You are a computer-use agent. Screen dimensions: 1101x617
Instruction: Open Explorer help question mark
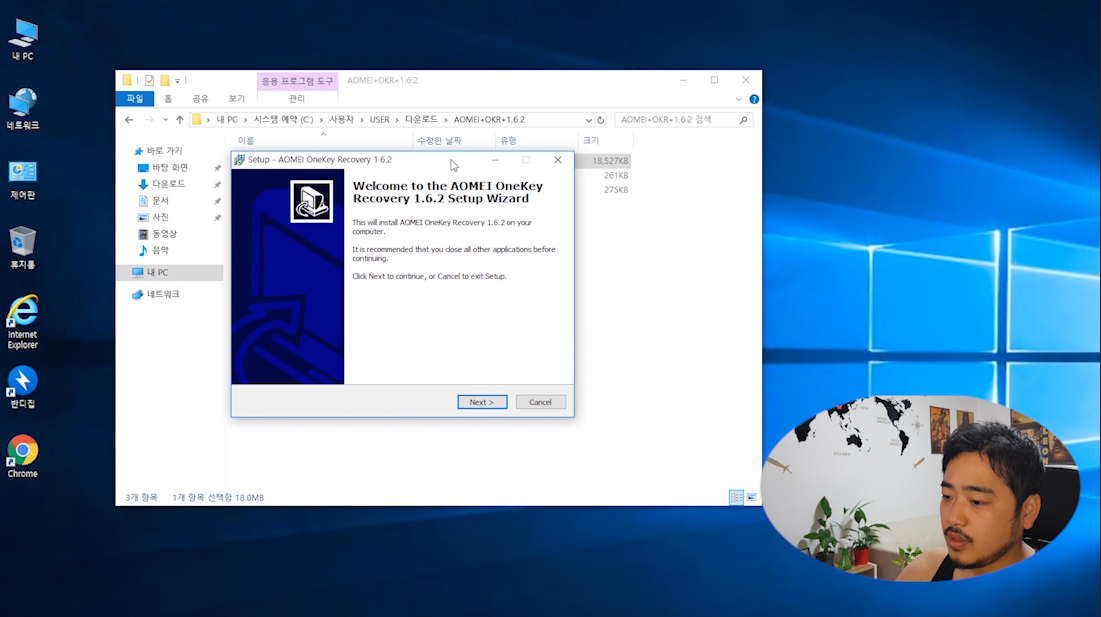pos(754,99)
